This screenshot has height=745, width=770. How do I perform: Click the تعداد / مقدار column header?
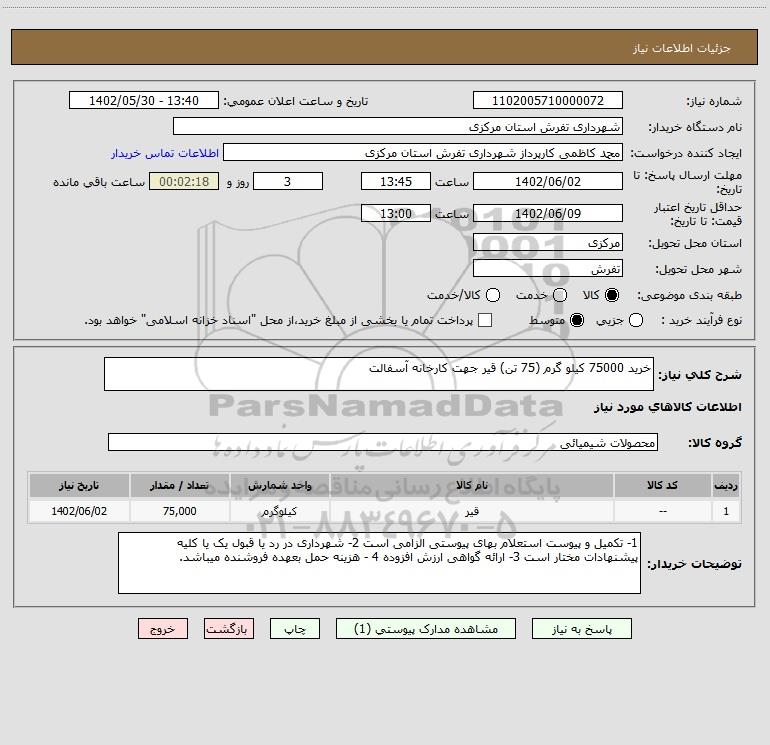[x=179, y=485]
